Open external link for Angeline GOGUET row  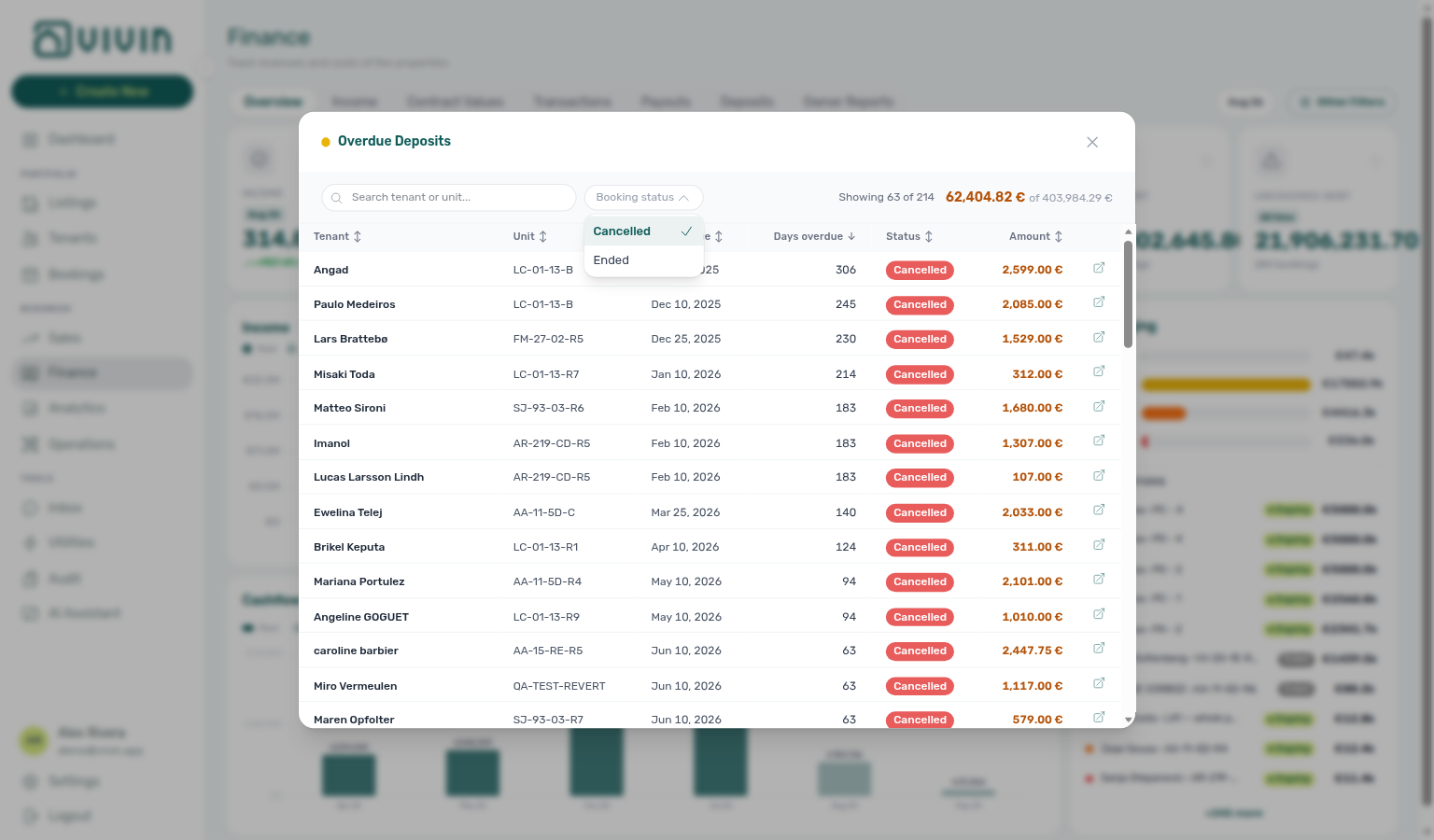click(x=1099, y=614)
